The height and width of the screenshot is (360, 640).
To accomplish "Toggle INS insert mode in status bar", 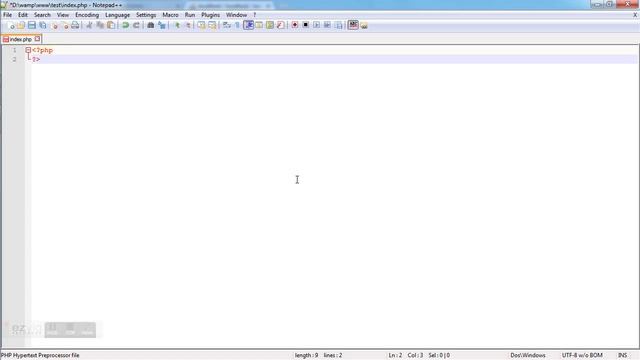I will click(x=622, y=355).
